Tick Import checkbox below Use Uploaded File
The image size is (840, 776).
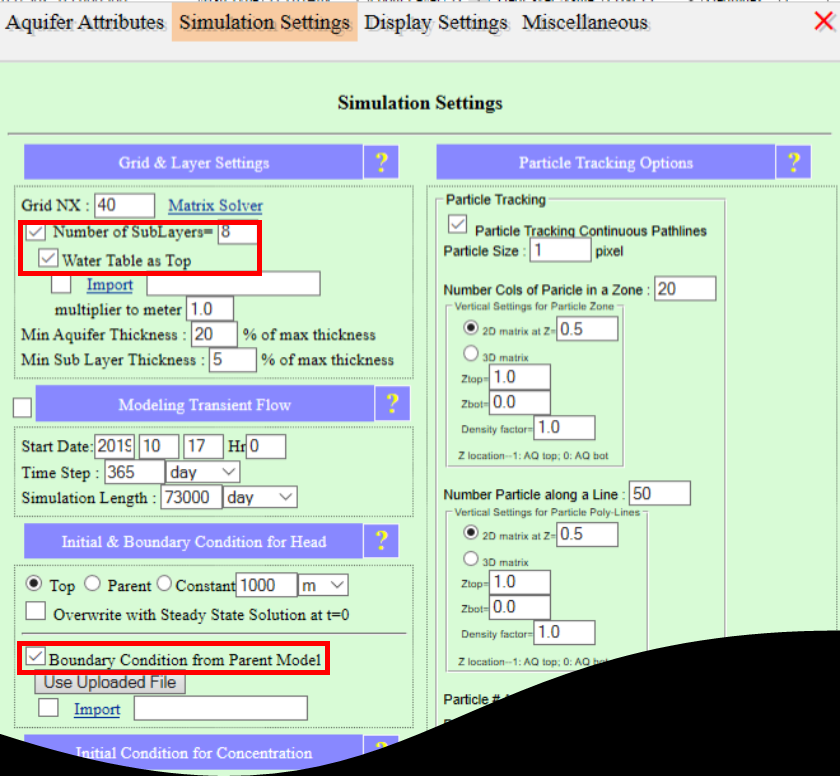point(48,707)
